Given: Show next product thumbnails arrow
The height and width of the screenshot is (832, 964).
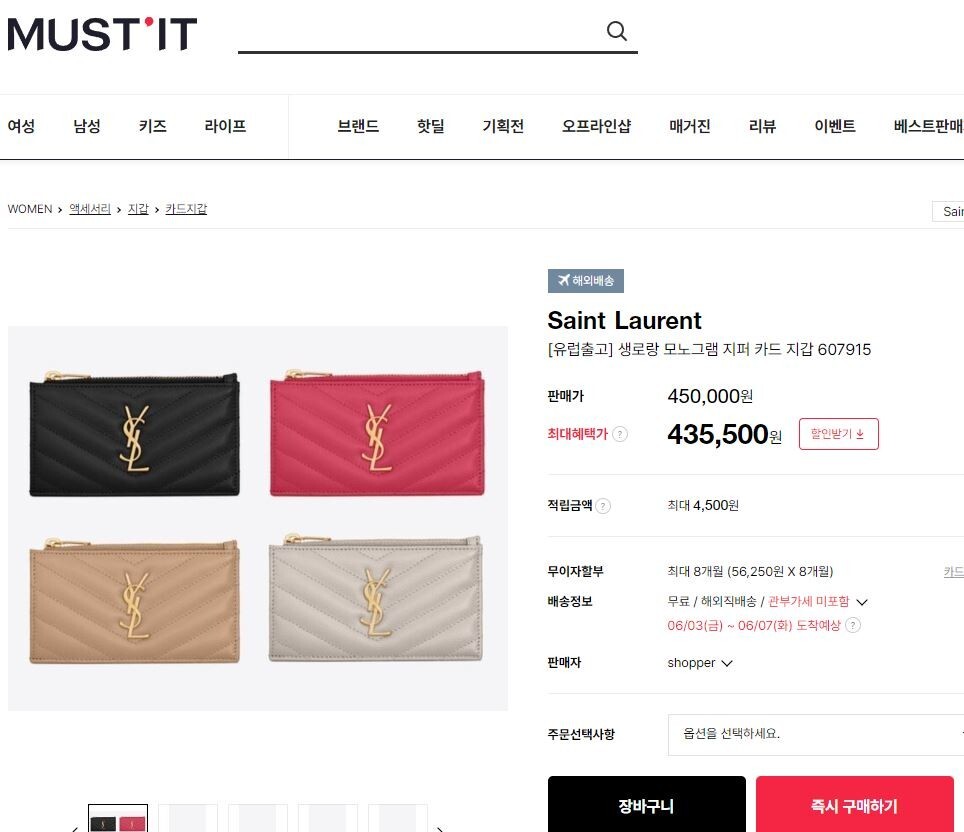Looking at the screenshot, I should (x=440, y=828).
